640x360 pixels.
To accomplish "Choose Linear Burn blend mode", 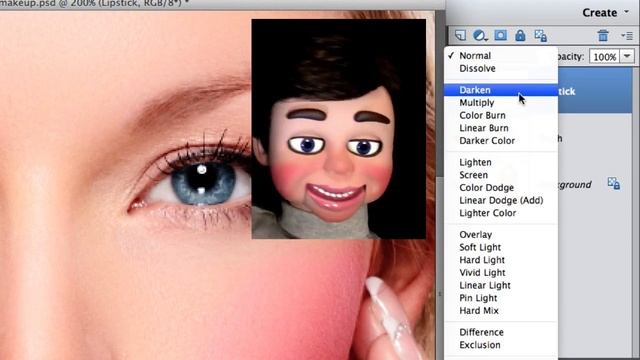I will click(x=501, y=128).
